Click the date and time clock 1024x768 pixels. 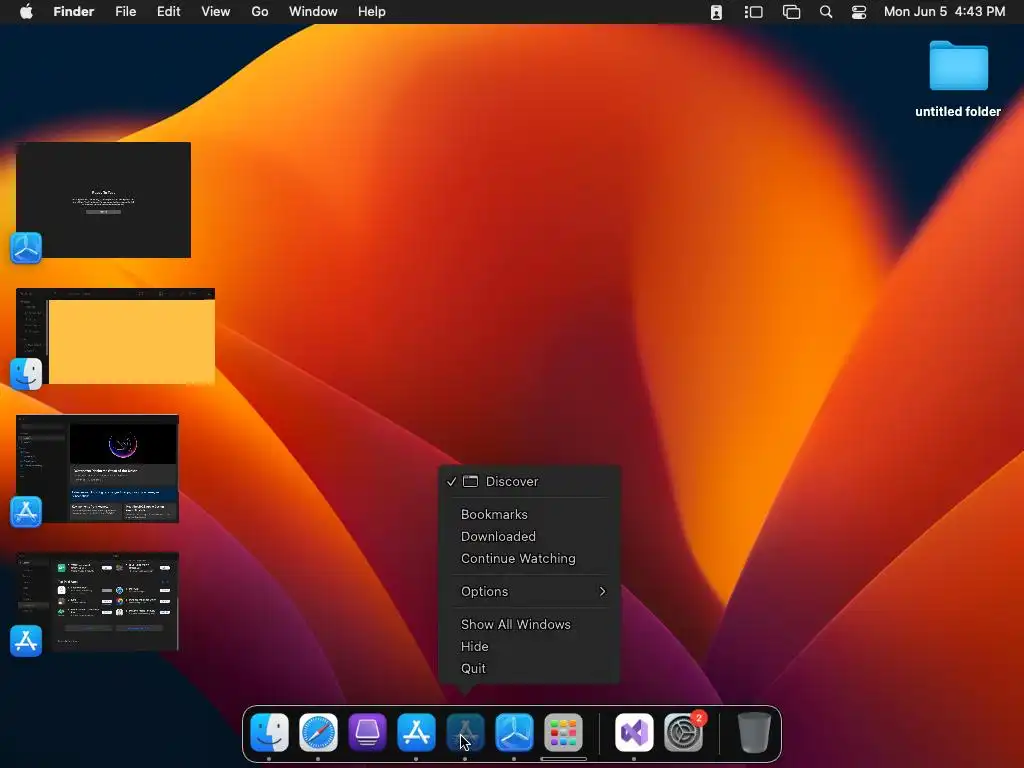(x=944, y=12)
